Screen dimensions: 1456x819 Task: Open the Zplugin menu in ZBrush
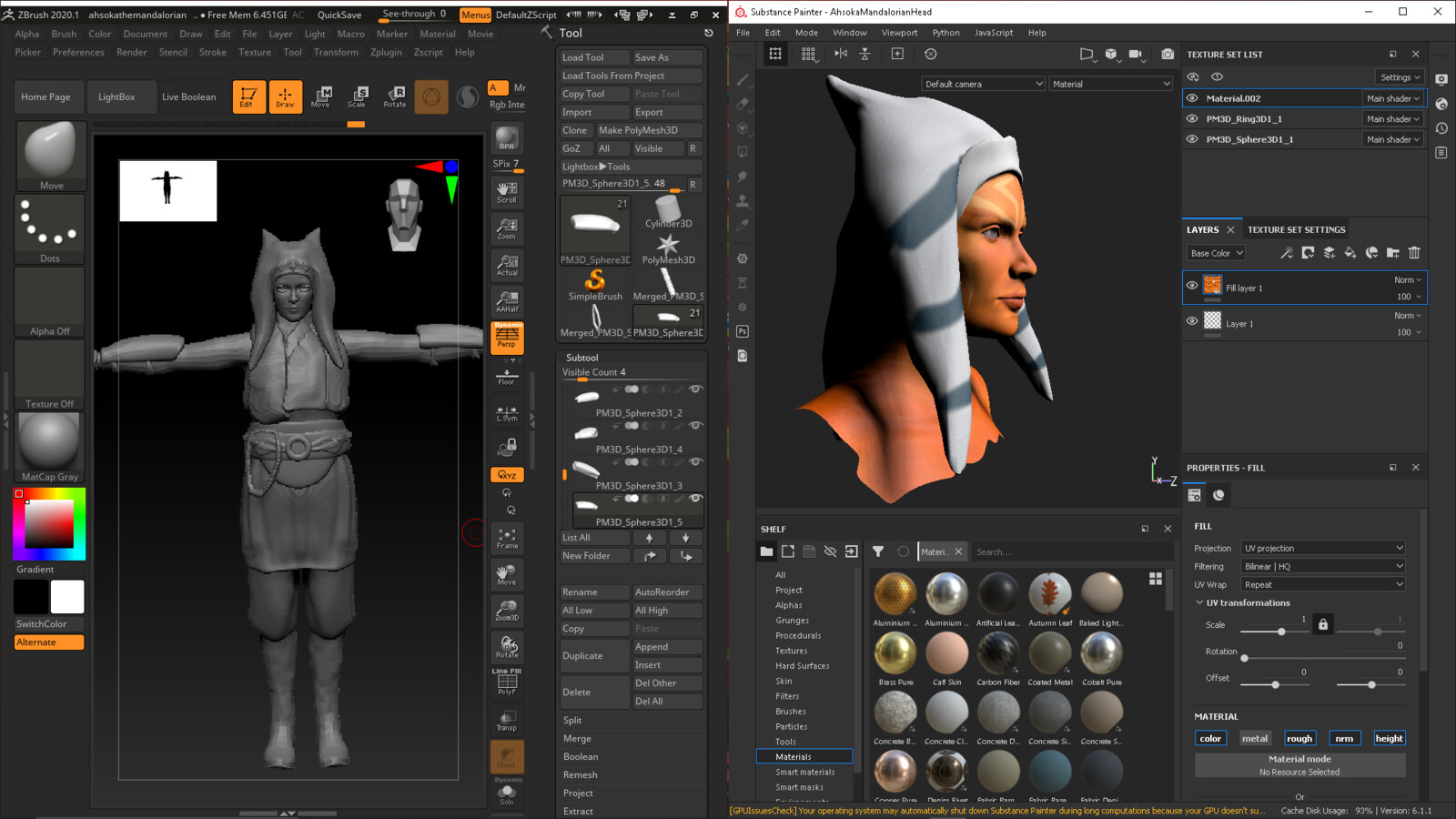pos(386,52)
